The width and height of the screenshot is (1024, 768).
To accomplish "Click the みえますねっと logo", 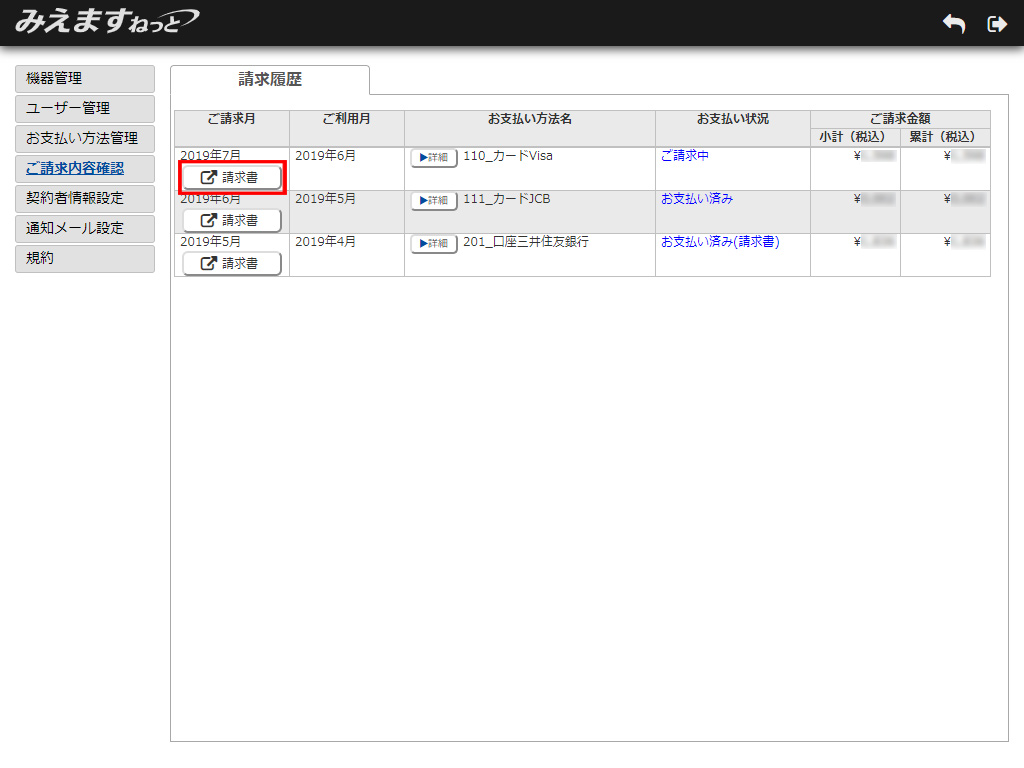I will [x=106, y=21].
